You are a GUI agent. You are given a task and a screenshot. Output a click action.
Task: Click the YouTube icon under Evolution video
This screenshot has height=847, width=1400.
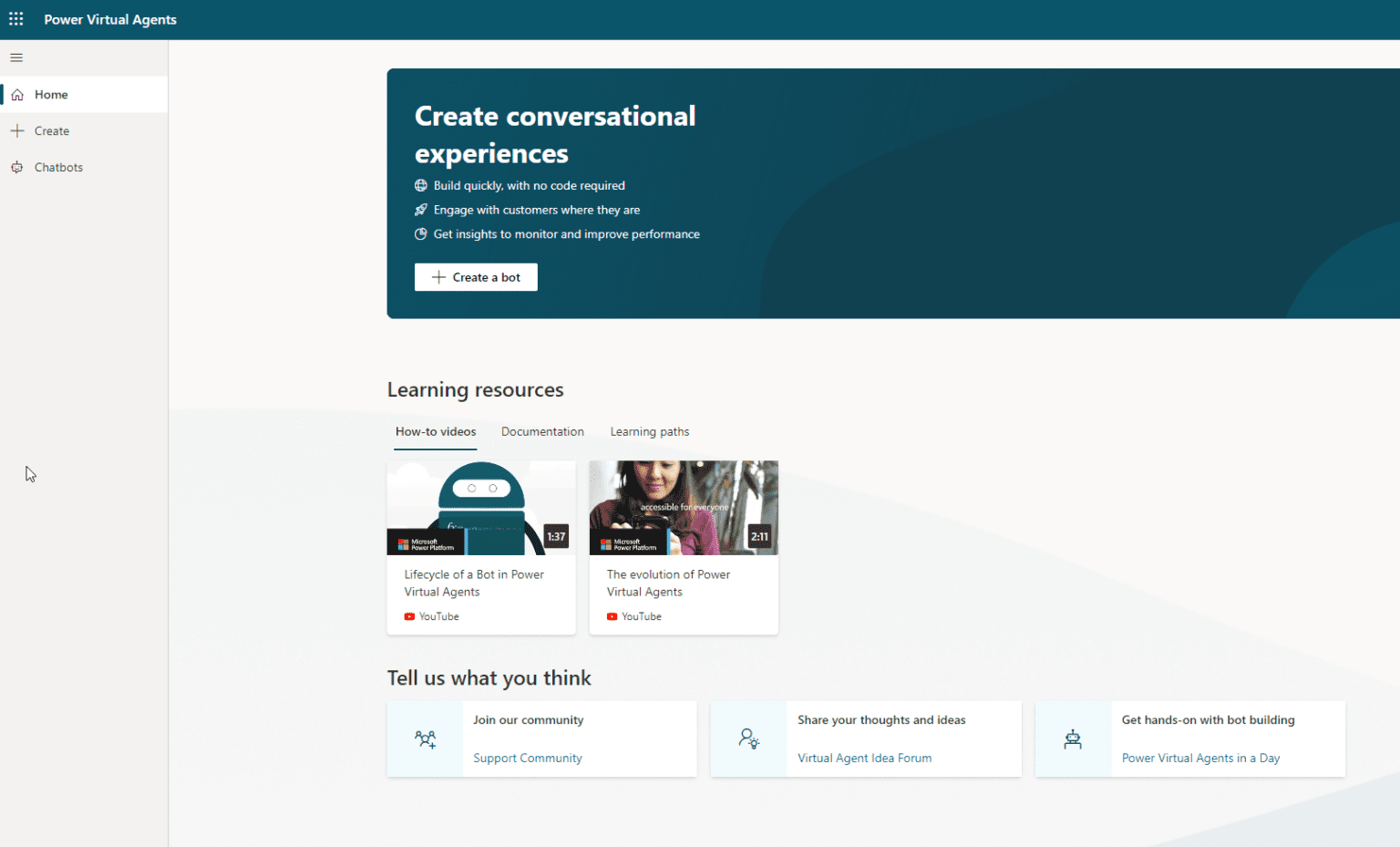click(x=614, y=615)
